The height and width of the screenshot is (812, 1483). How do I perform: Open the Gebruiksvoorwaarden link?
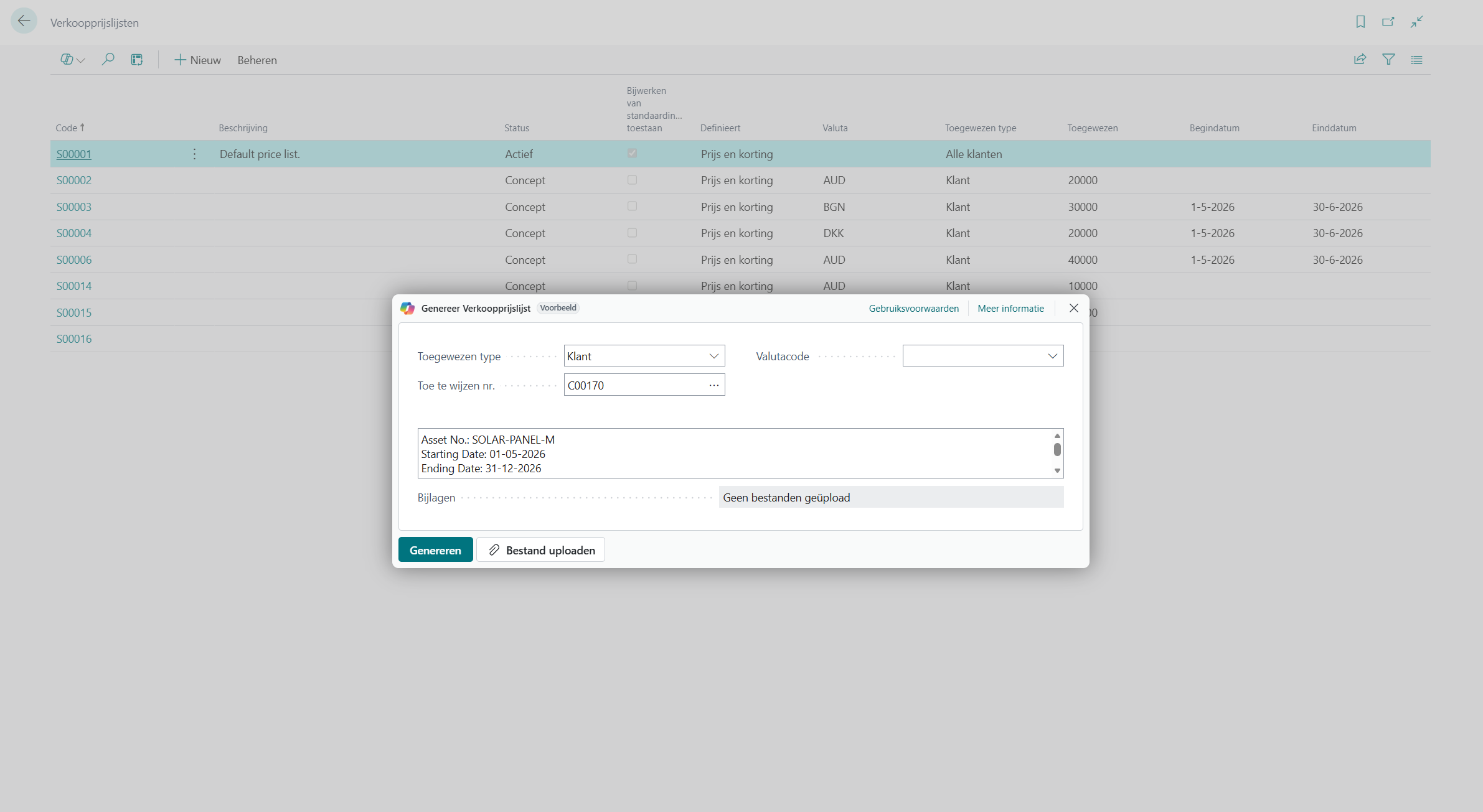913,308
